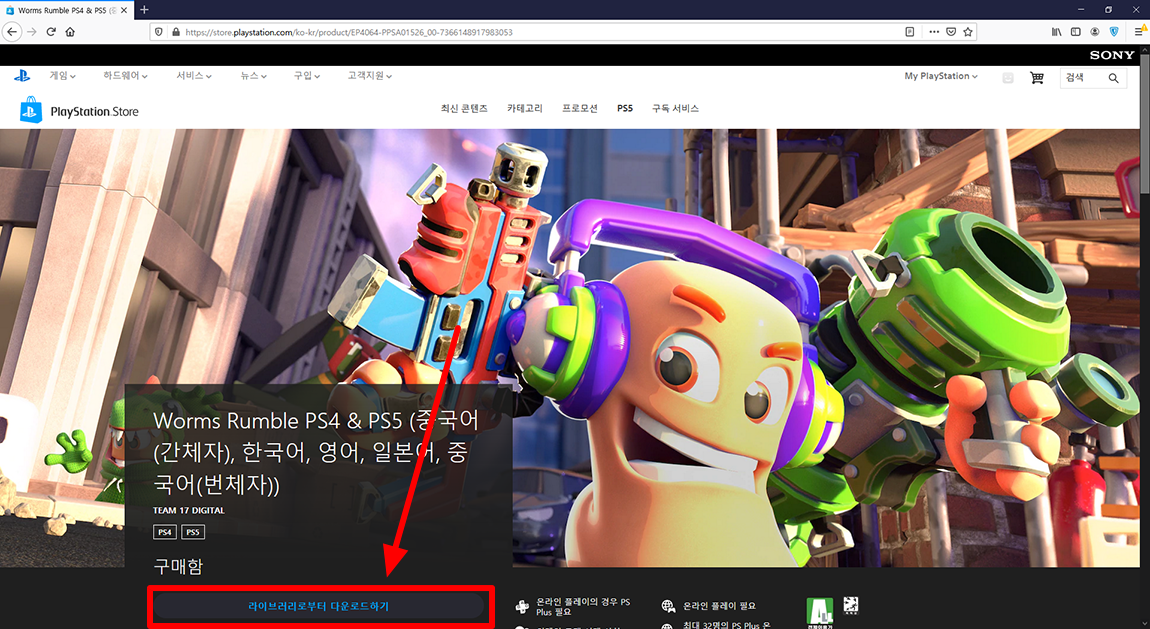
Task: Click the PlayStation Store bag logo
Action: click(30, 109)
